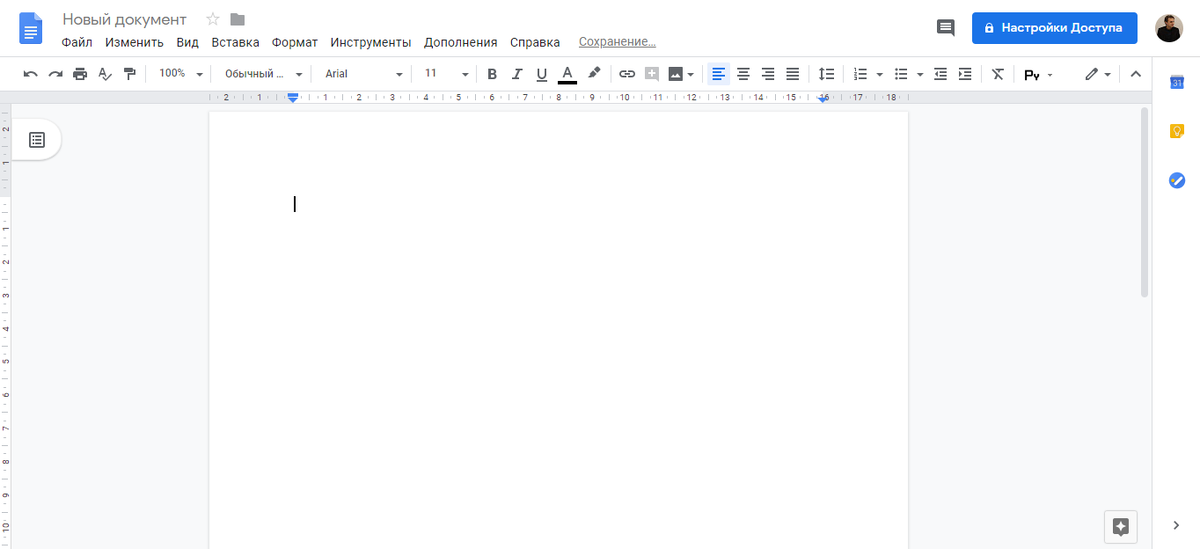Apply numbered list
The width and height of the screenshot is (1200, 549).
[x=860, y=74]
